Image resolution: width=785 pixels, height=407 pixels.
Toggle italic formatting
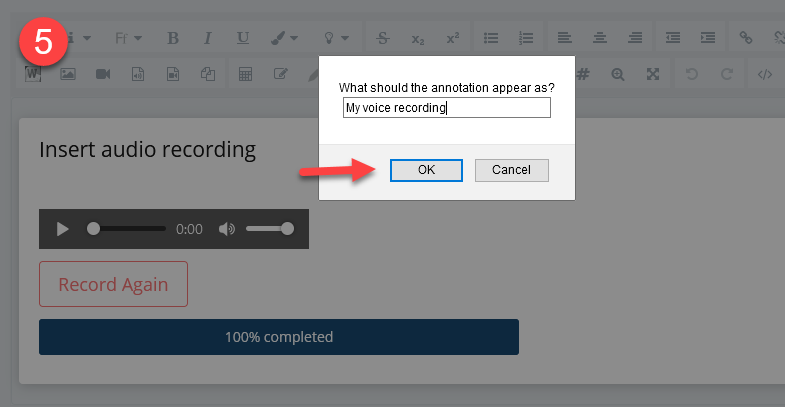pyautogui.click(x=208, y=38)
